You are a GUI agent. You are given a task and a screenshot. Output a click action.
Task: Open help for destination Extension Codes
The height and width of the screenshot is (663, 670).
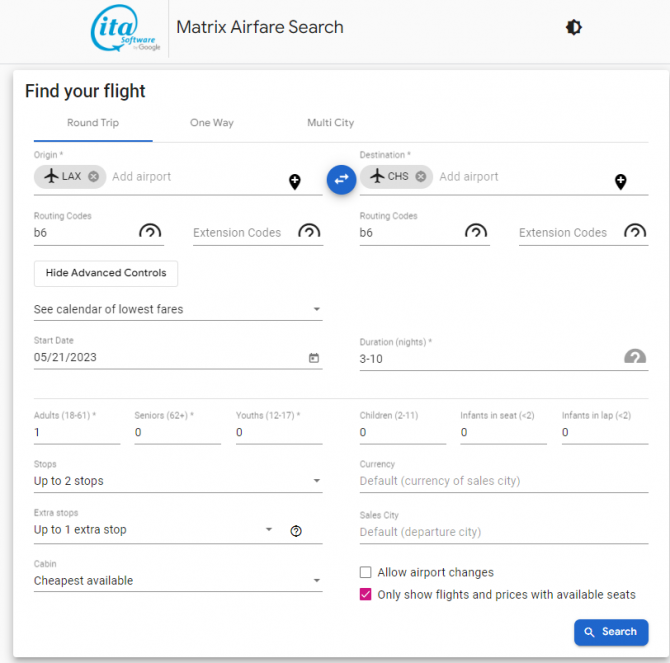(635, 231)
